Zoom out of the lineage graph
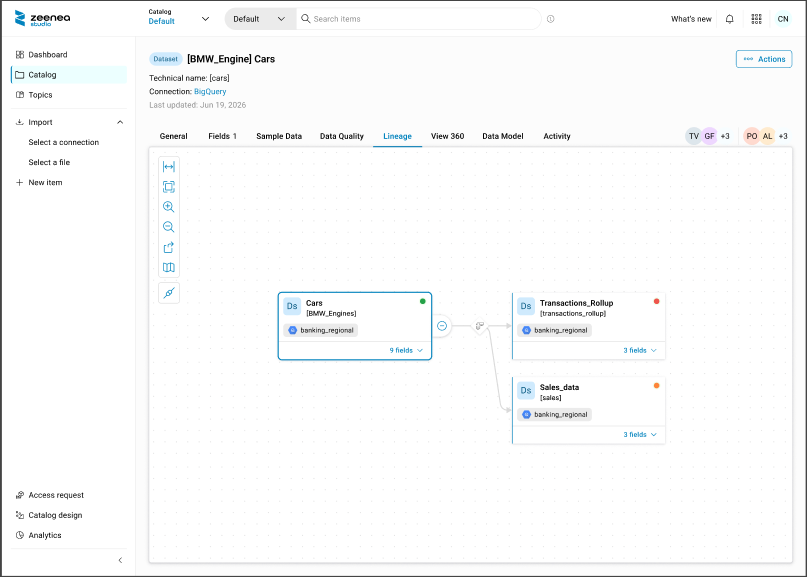 [169, 227]
